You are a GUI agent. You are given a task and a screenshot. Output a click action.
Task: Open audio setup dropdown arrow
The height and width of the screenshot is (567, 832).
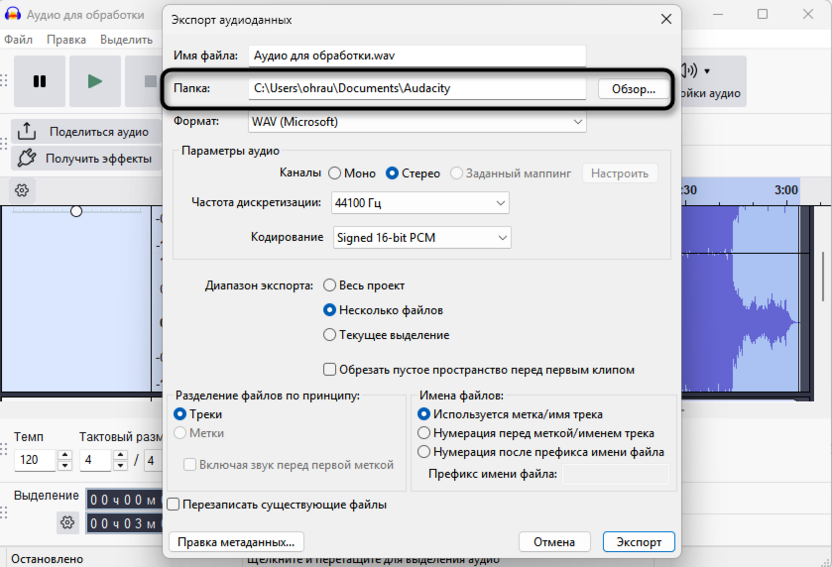707,71
